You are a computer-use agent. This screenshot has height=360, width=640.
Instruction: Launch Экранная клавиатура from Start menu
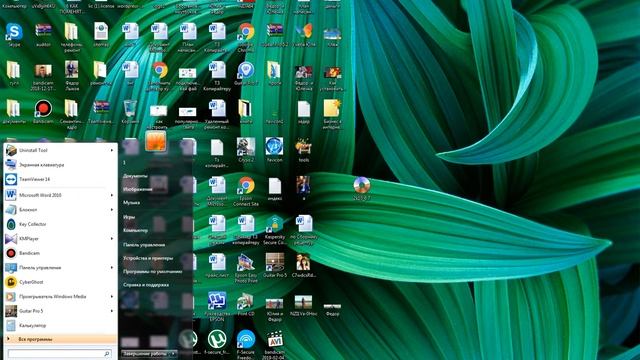(60, 165)
